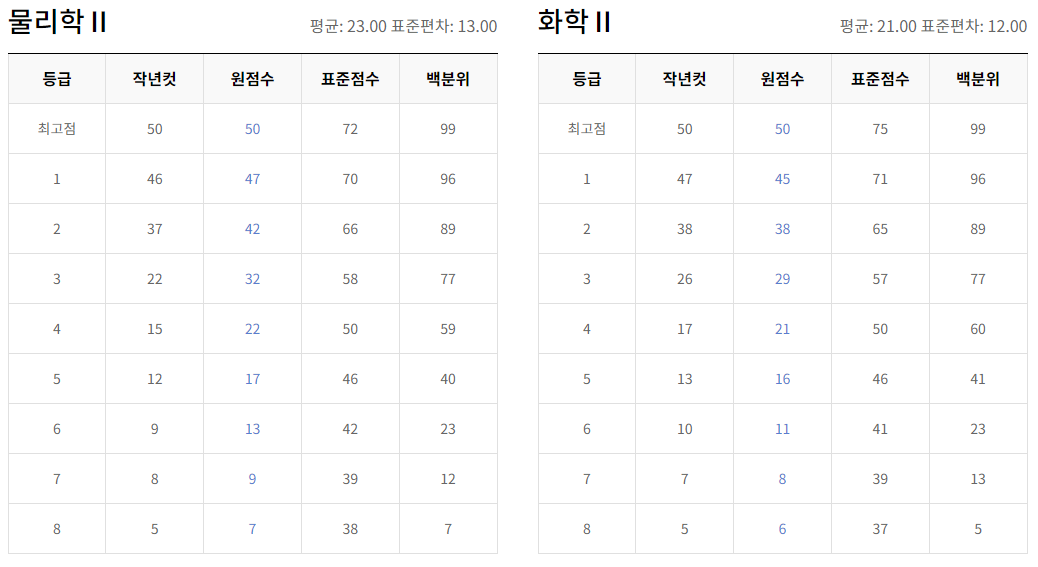Screen dimensions: 1038x567
Task: Click the 화학 II table title
Action: pos(574,22)
